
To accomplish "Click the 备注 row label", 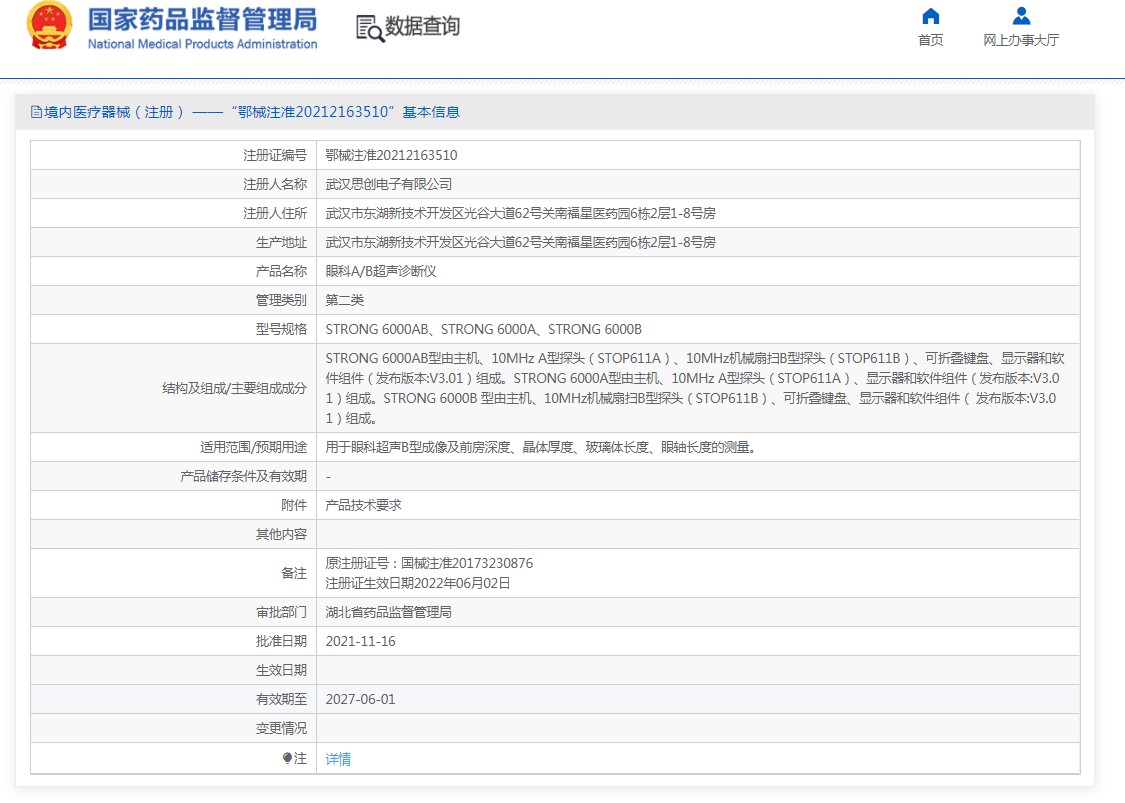I will point(294,573).
